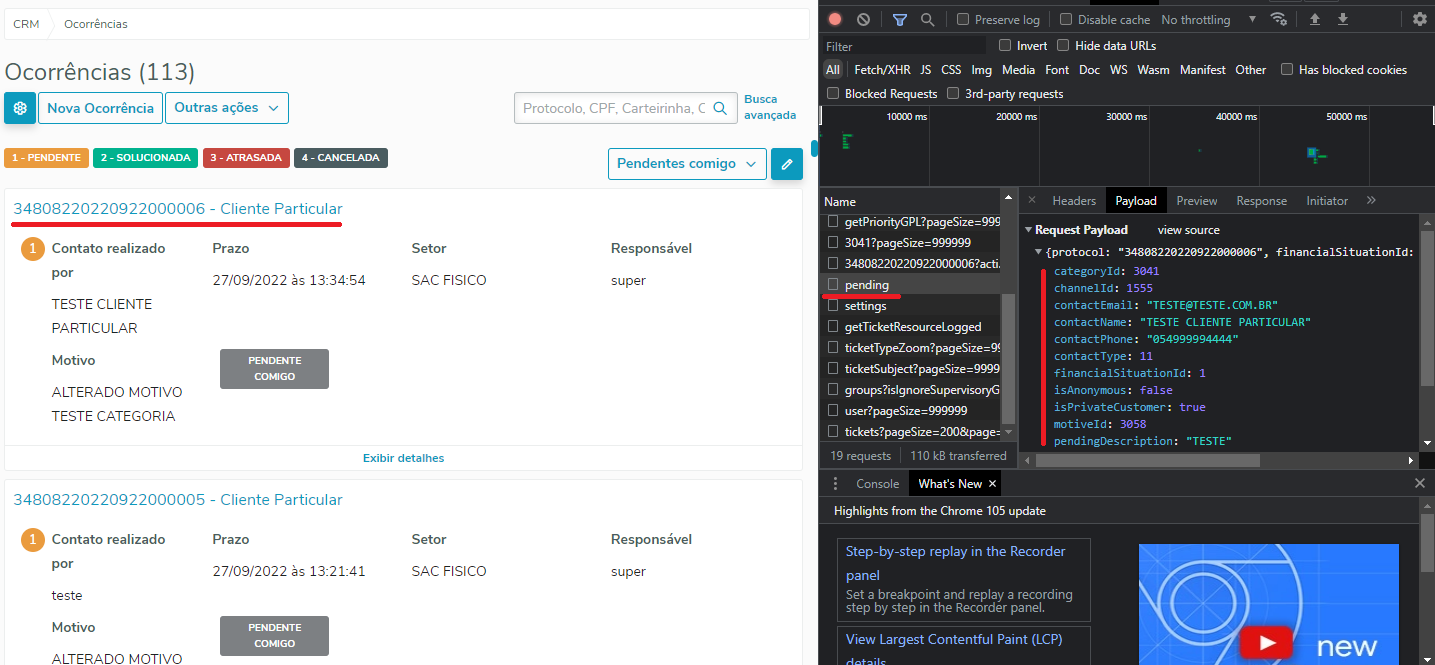This screenshot has height=665, width=1435.
Task: Export HAR file download arrow
Action: tap(1343, 19)
